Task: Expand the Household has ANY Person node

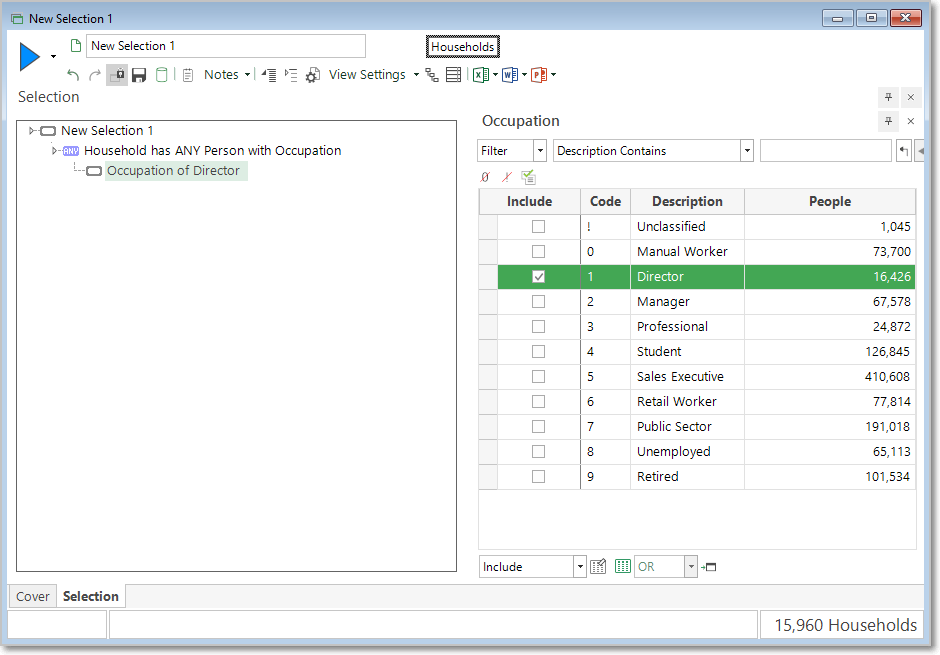Action: pyautogui.click(x=55, y=150)
